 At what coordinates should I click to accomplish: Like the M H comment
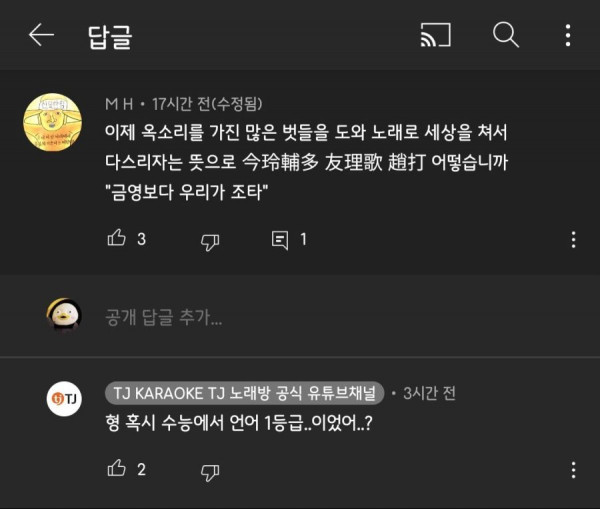pyautogui.click(x=116, y=239)
